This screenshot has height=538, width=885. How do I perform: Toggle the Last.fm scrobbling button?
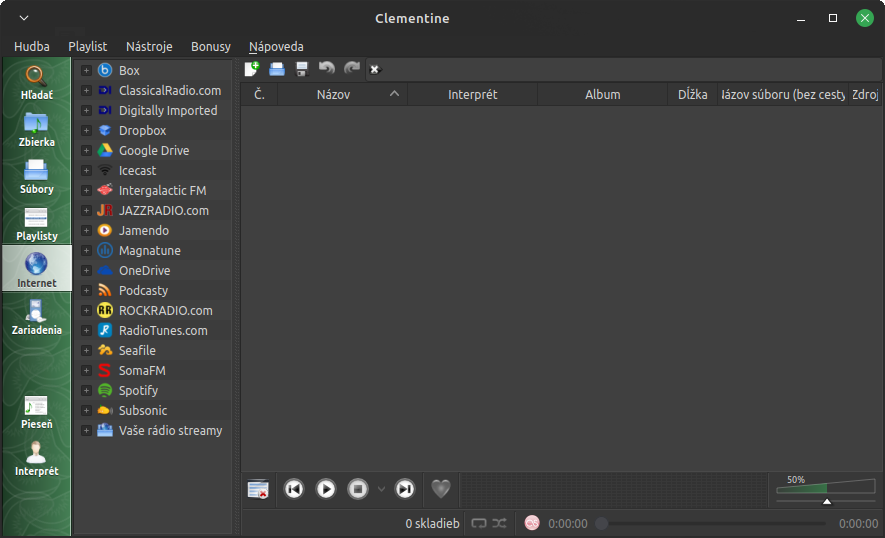[532, 523]
